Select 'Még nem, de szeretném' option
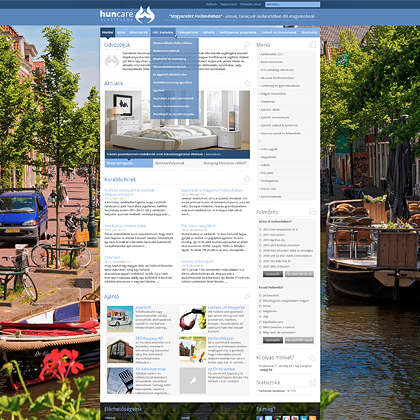Screen dimensions: 420x420 coord(260,332)
